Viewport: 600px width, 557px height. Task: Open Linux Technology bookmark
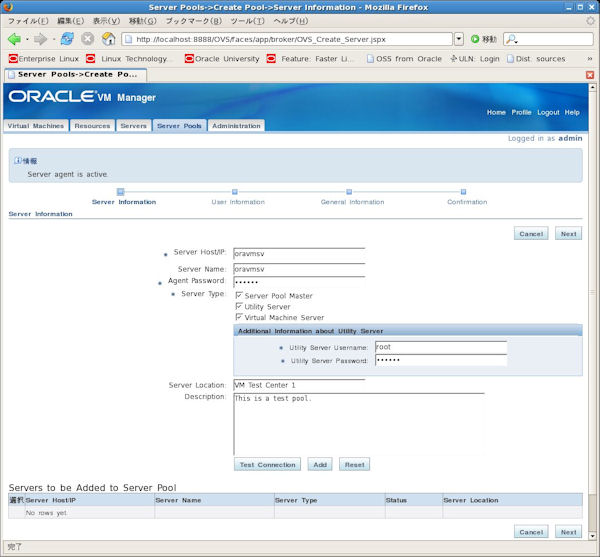129,59
